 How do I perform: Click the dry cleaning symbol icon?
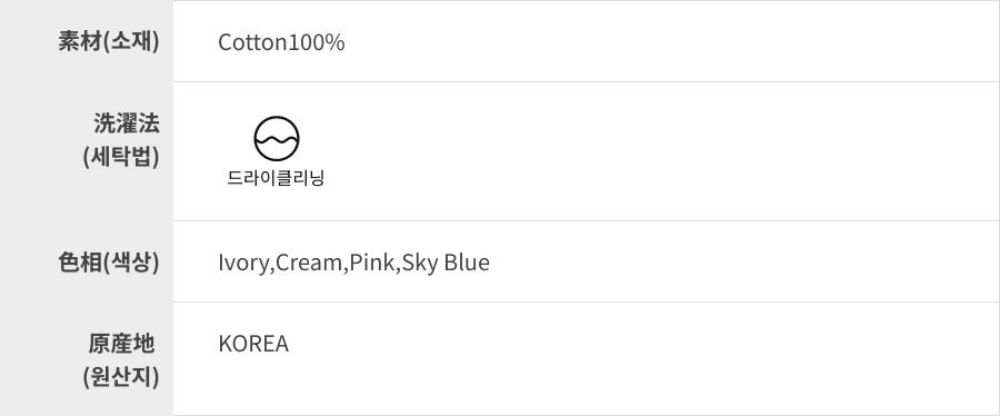(x=277, y=139)
